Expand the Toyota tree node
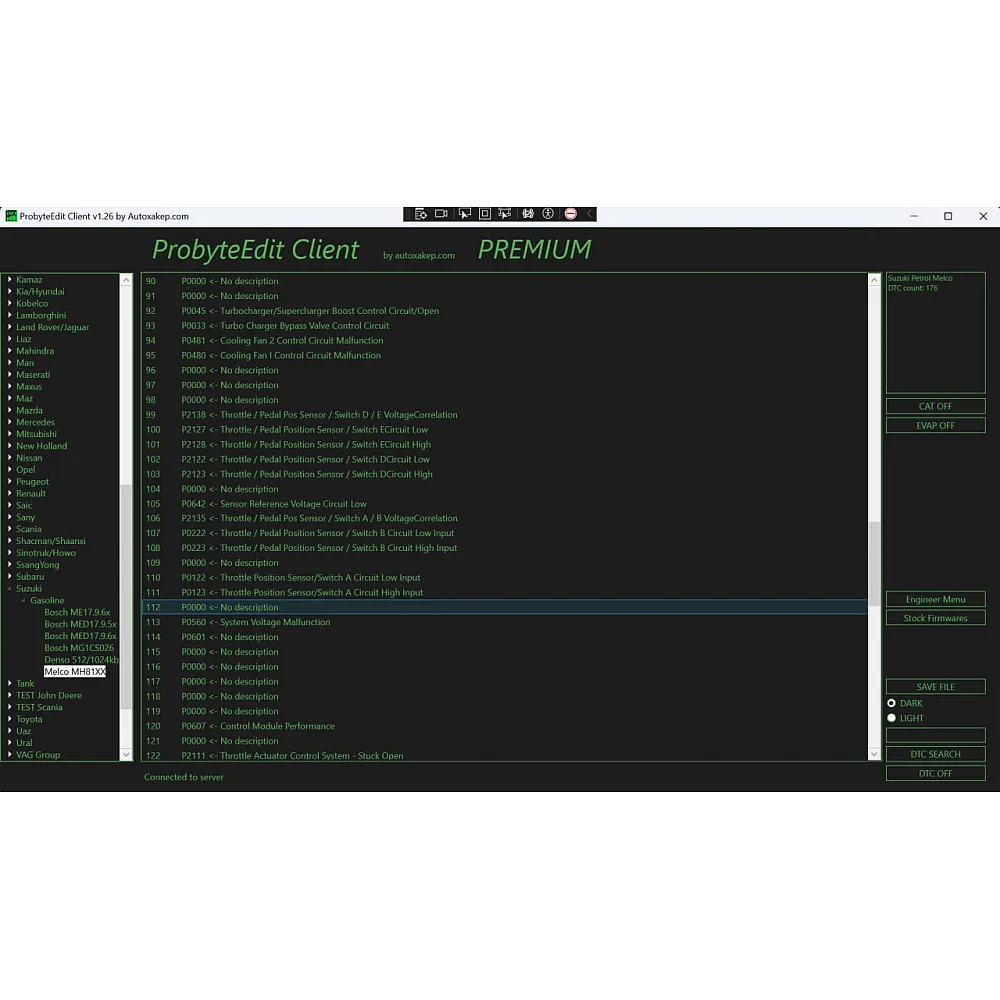 click(10, 719)
